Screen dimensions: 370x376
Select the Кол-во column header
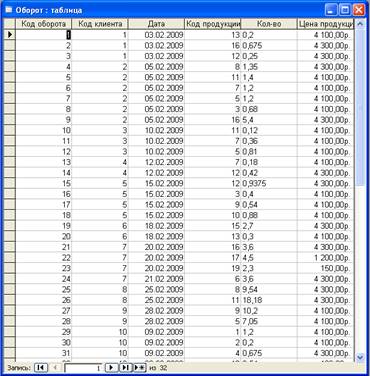pos(269,24)
